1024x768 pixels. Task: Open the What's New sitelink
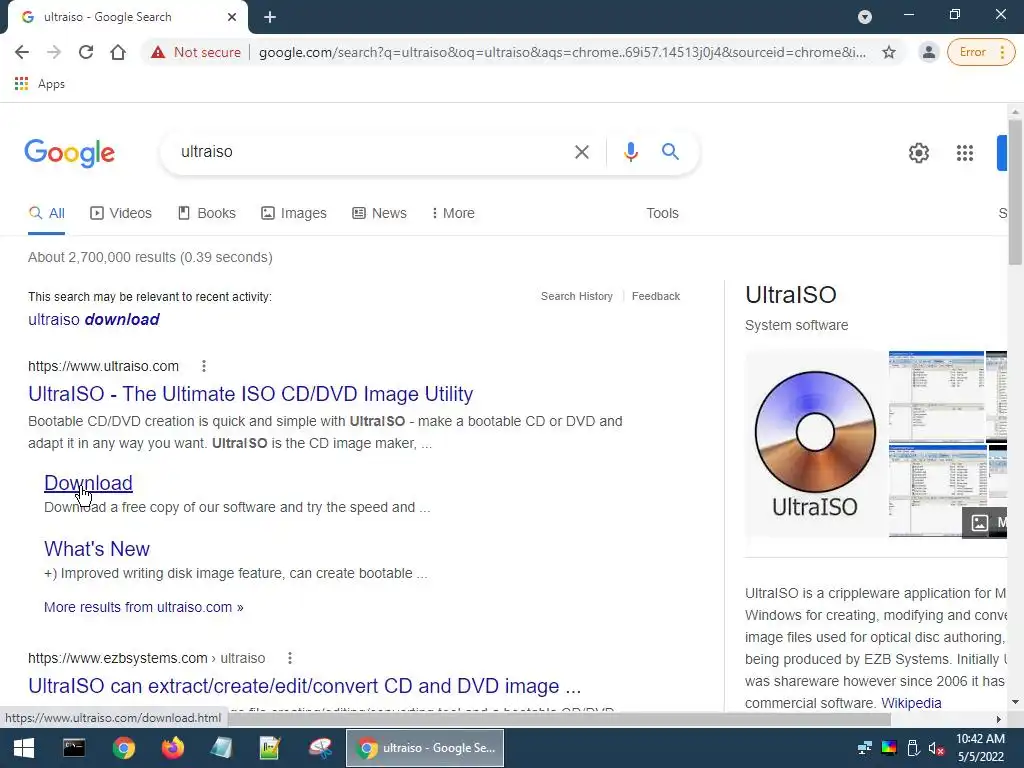pyautogui.click(x=97, y=549)
